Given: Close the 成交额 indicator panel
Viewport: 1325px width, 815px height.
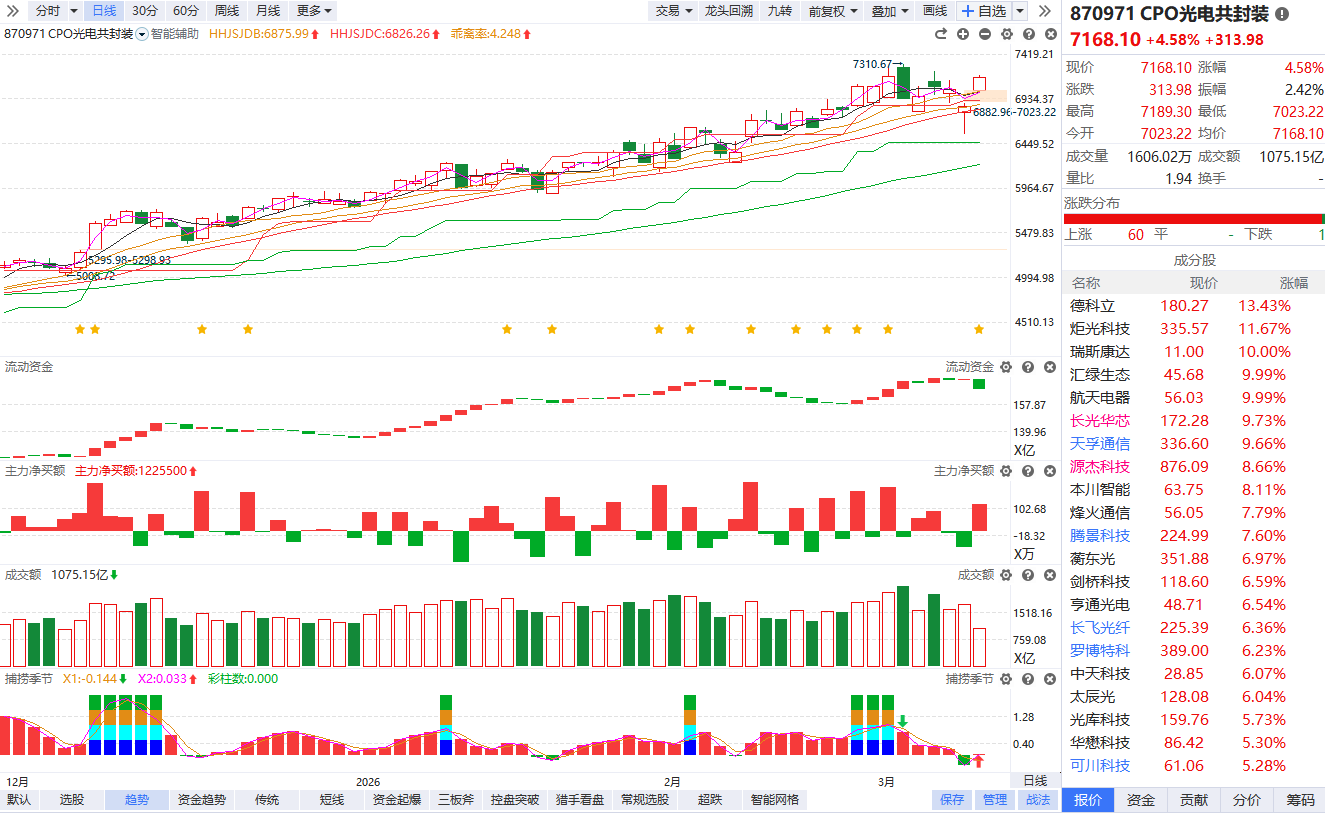Looking at the screenshot, I should pyautogui.click(x=1049, y=575).
